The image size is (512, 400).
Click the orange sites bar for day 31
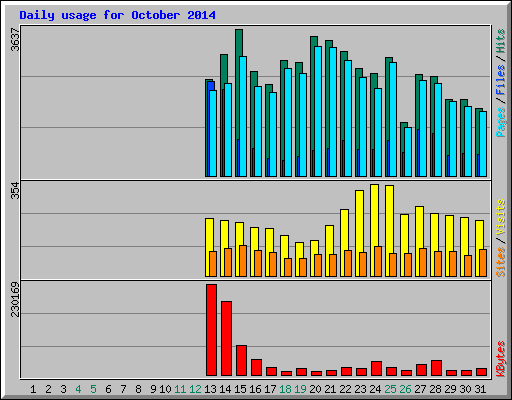click(483, 263)
